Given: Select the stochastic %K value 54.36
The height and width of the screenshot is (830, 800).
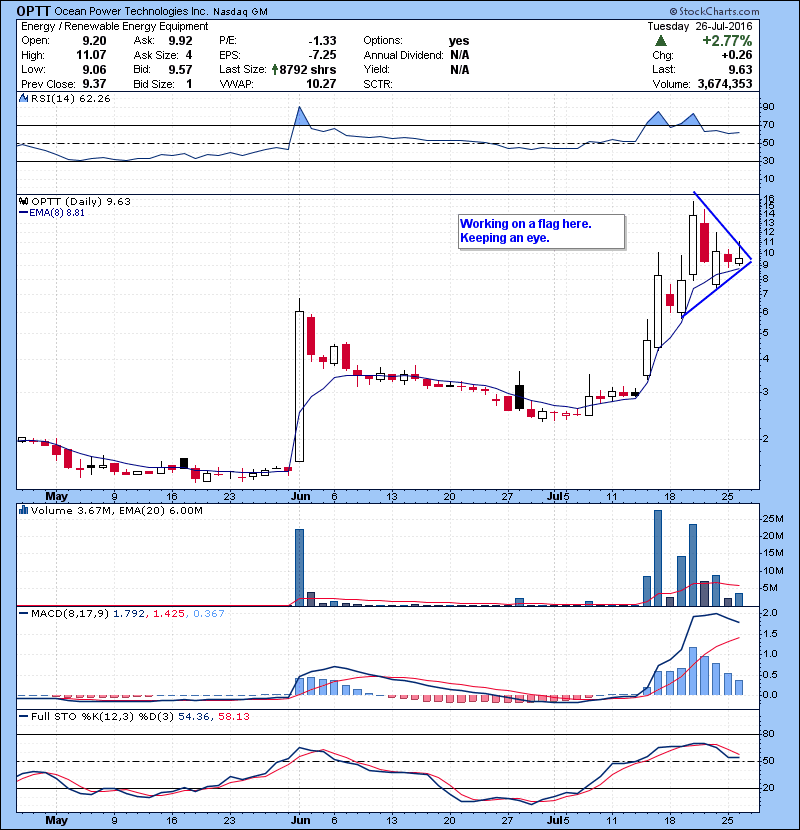Looking at the screenshot, I should [x=193, y=716].
